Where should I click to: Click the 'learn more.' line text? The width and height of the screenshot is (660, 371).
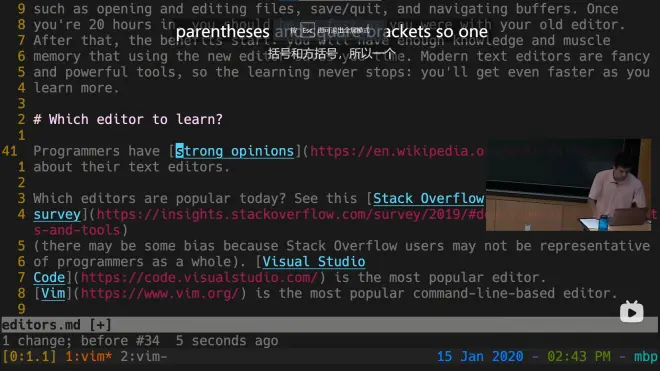pos(77,88)
